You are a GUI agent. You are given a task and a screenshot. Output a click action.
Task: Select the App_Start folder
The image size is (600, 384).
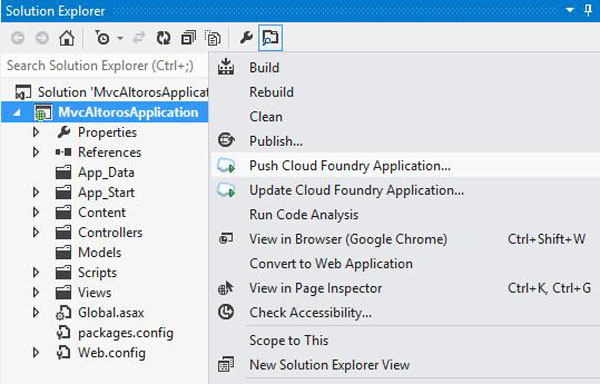(106, 192)
